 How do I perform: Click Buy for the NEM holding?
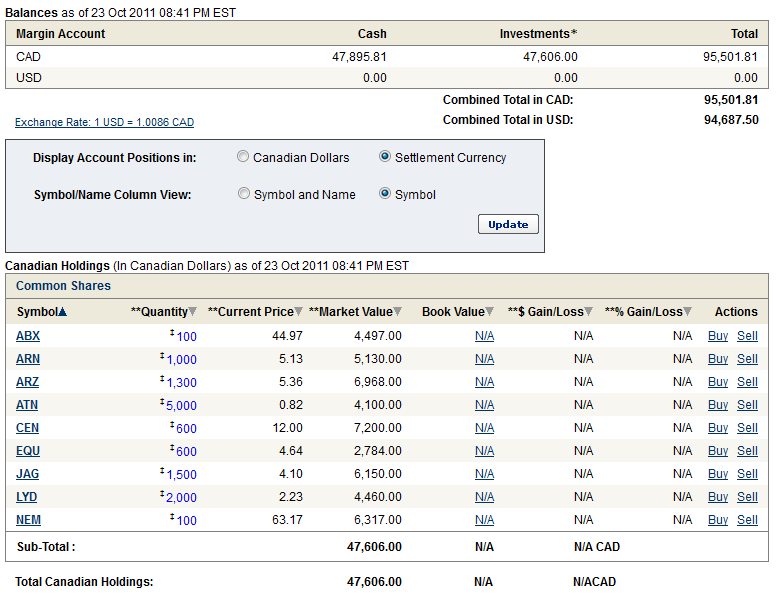tap(718, 520)
